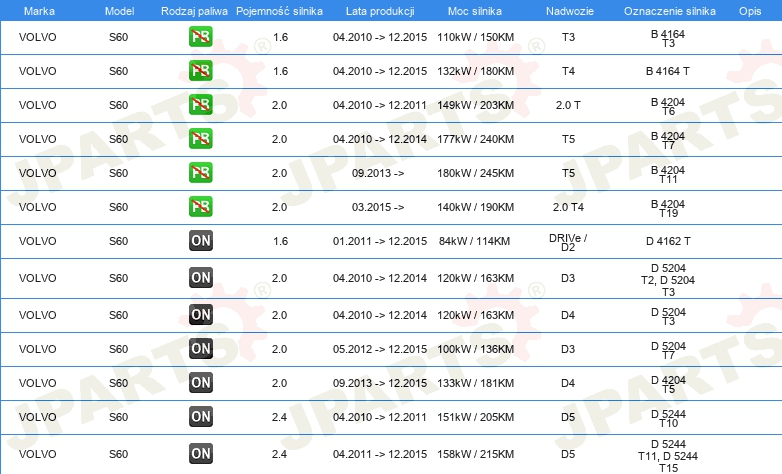This screenshot has width=782, height=474.
Task: Click the Opis column header
Action: point(750,11)
